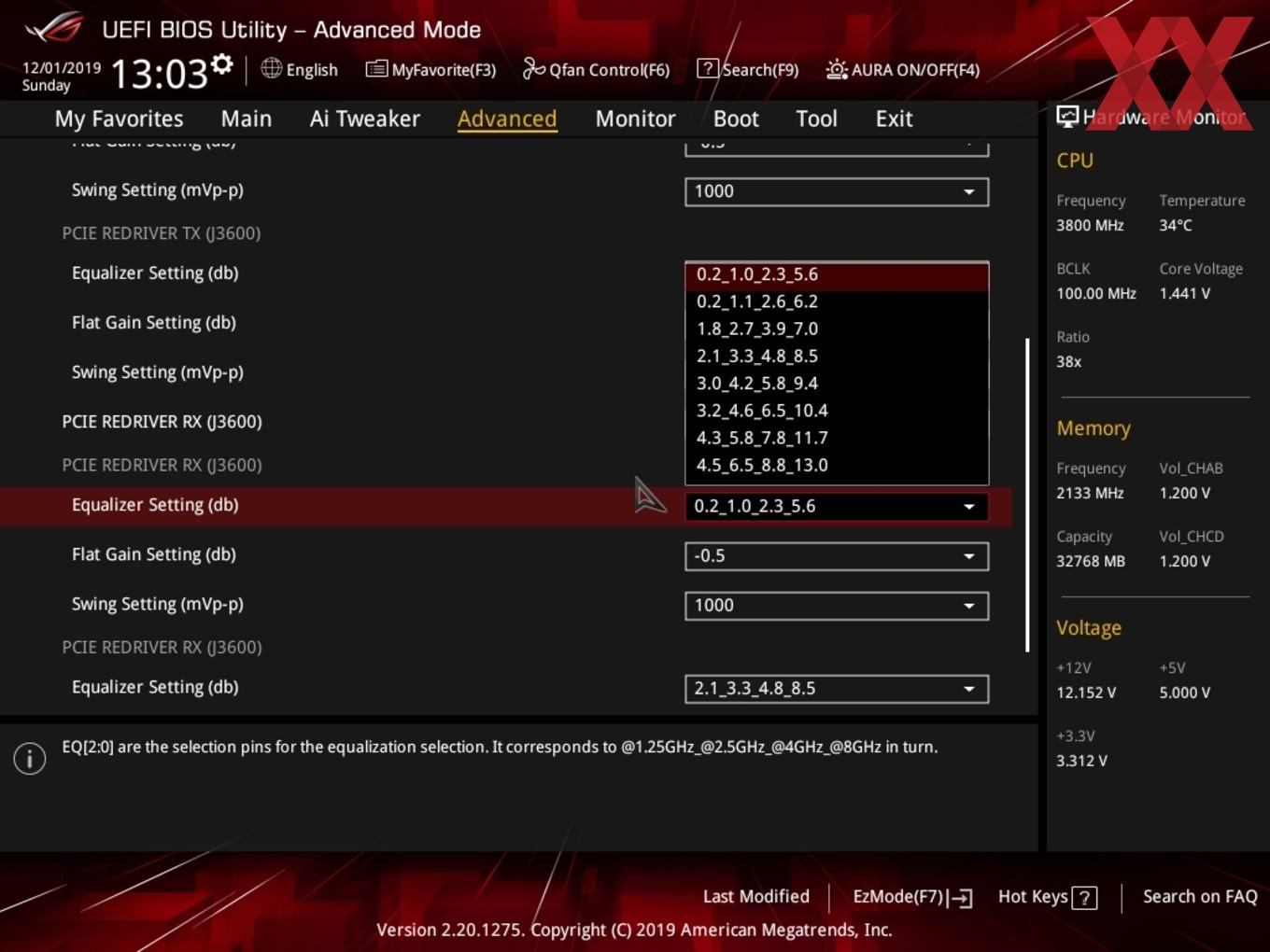This screenshot has width=1270, height=952.
Task: Open the Swing Setting dropdown under Flat Gain -0.5
Action: [837, 606]
